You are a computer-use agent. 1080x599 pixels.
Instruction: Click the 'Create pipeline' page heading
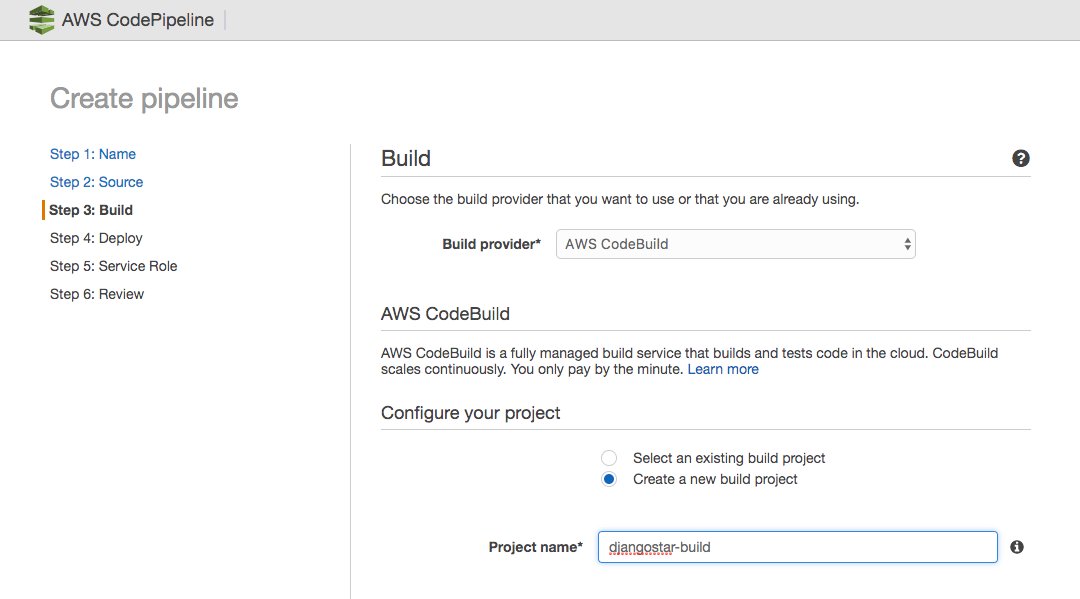point(144,99)
